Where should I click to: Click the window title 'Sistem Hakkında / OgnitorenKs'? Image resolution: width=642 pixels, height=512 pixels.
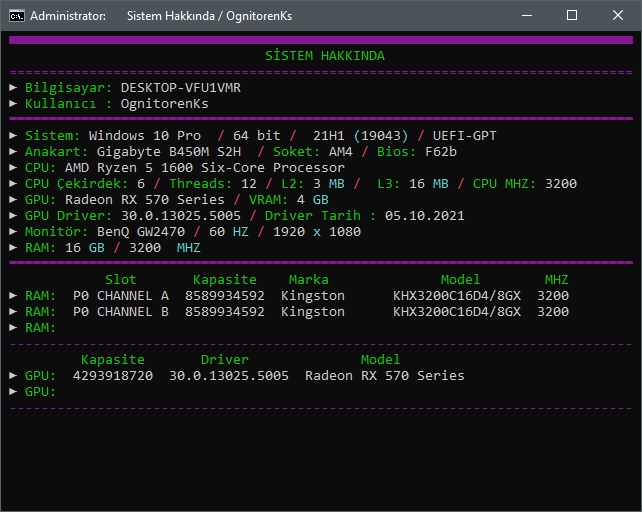[x=209, y=16]
